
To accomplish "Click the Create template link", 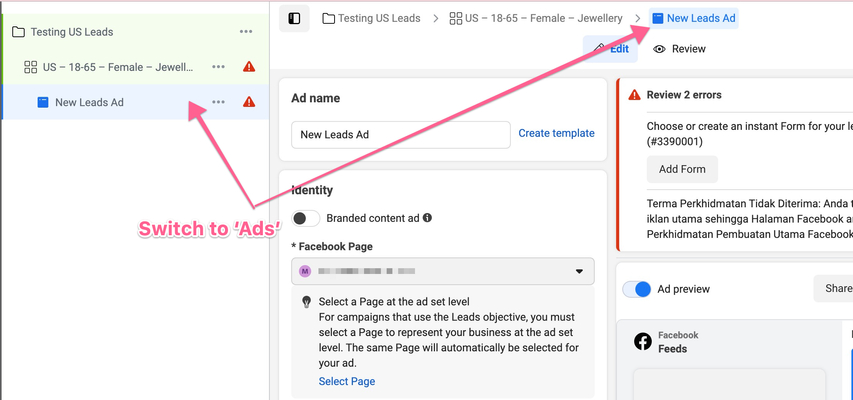I will pos(556,133).
